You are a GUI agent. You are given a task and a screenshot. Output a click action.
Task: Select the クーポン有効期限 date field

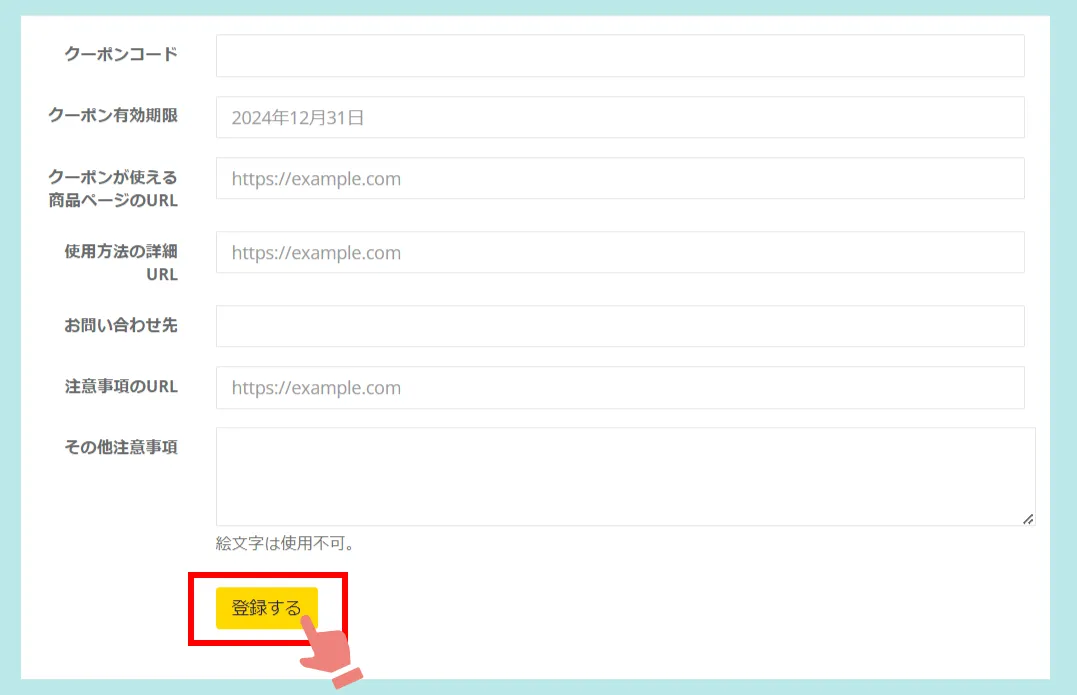point(620,117)
